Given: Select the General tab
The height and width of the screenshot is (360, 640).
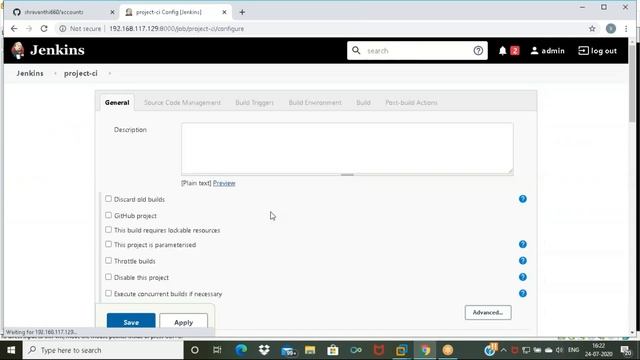Looking at the screenshot, I should [x=117, y=102].
